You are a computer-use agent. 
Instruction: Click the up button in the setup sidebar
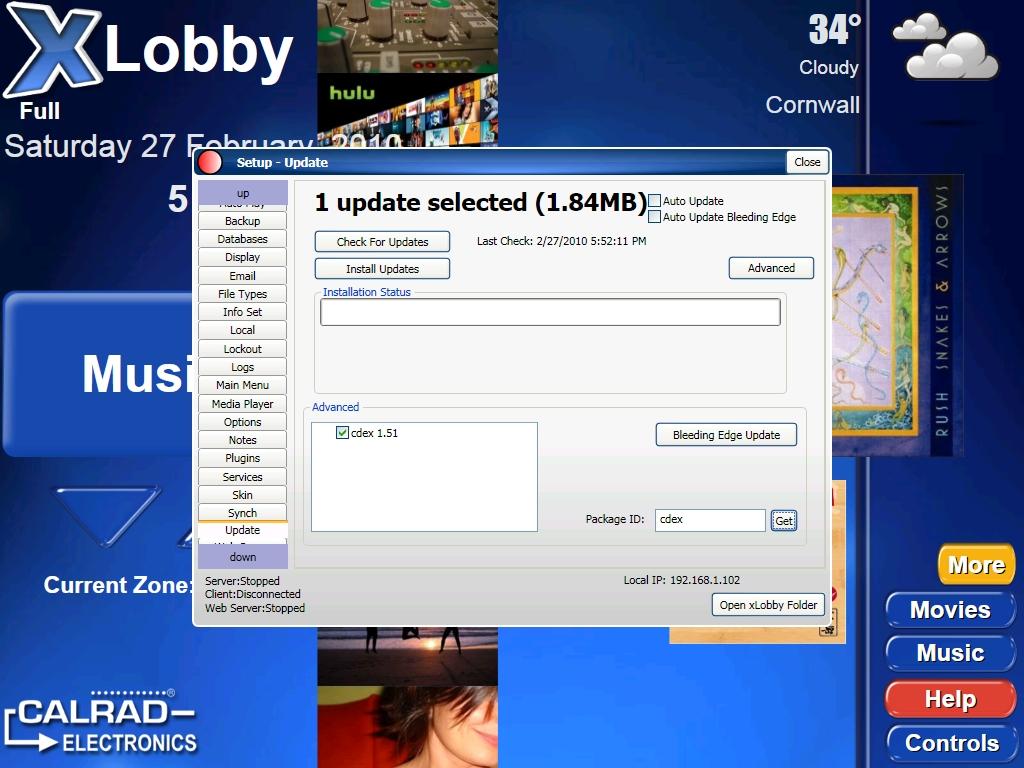pos(243,193)
